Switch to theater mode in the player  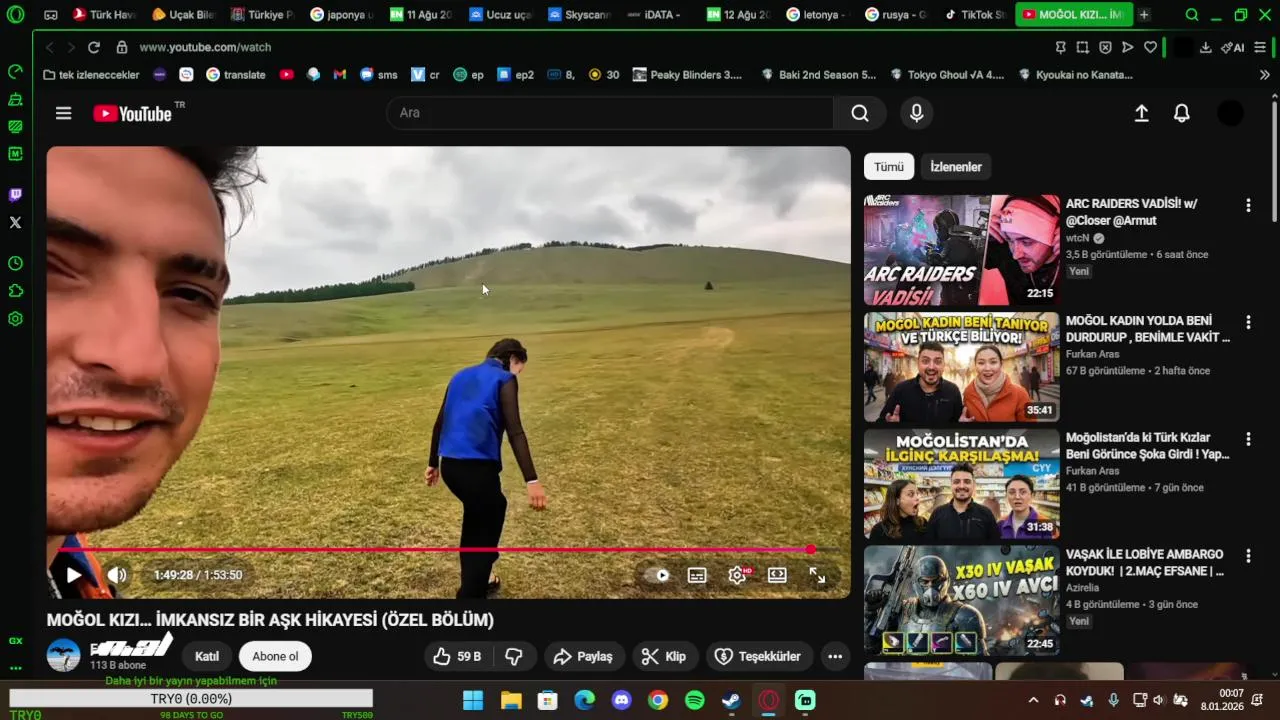777,575
